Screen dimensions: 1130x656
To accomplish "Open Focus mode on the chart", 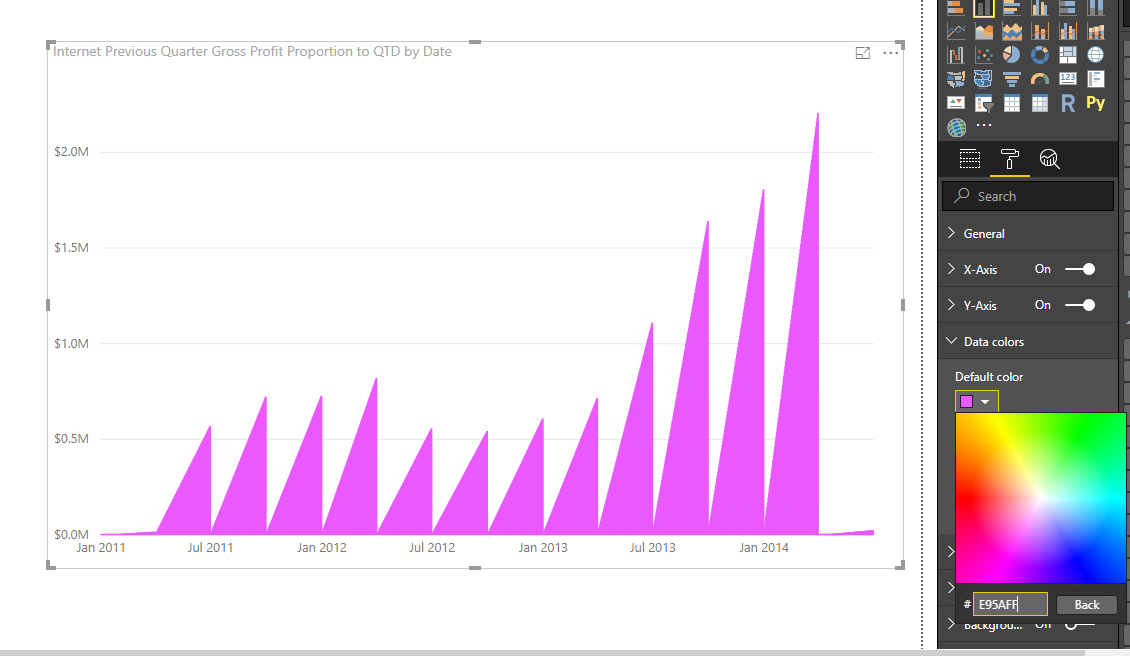I will [x=863, y=53].
